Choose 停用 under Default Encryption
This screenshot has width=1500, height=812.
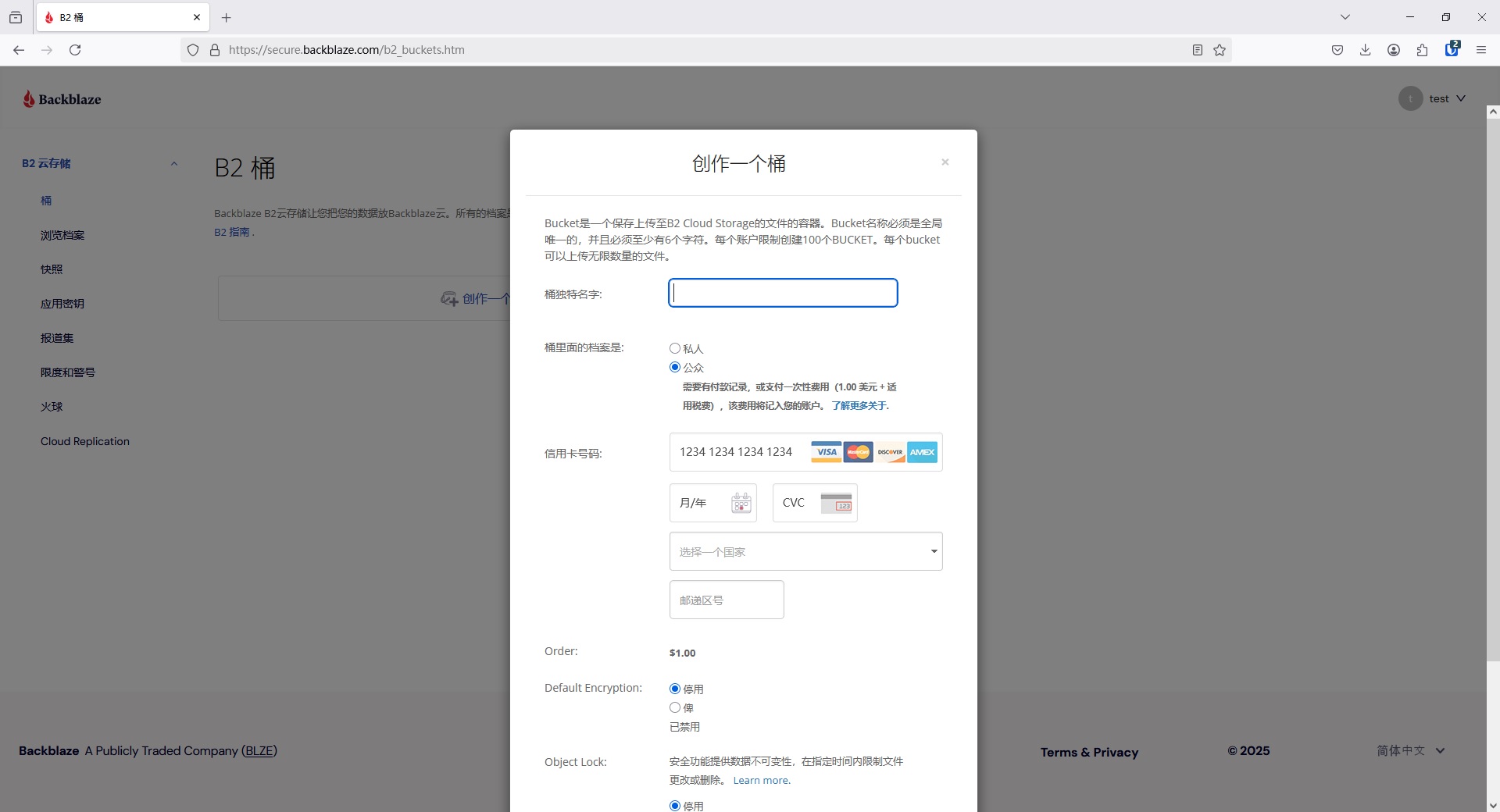(675, 689)
